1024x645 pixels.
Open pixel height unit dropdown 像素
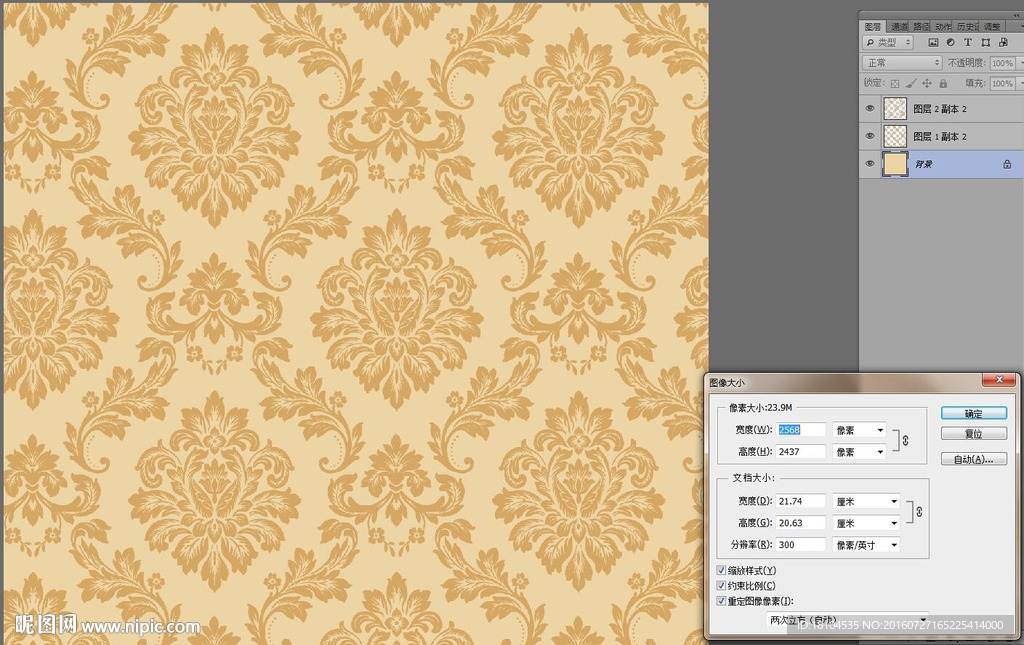[x=859, y=452]
